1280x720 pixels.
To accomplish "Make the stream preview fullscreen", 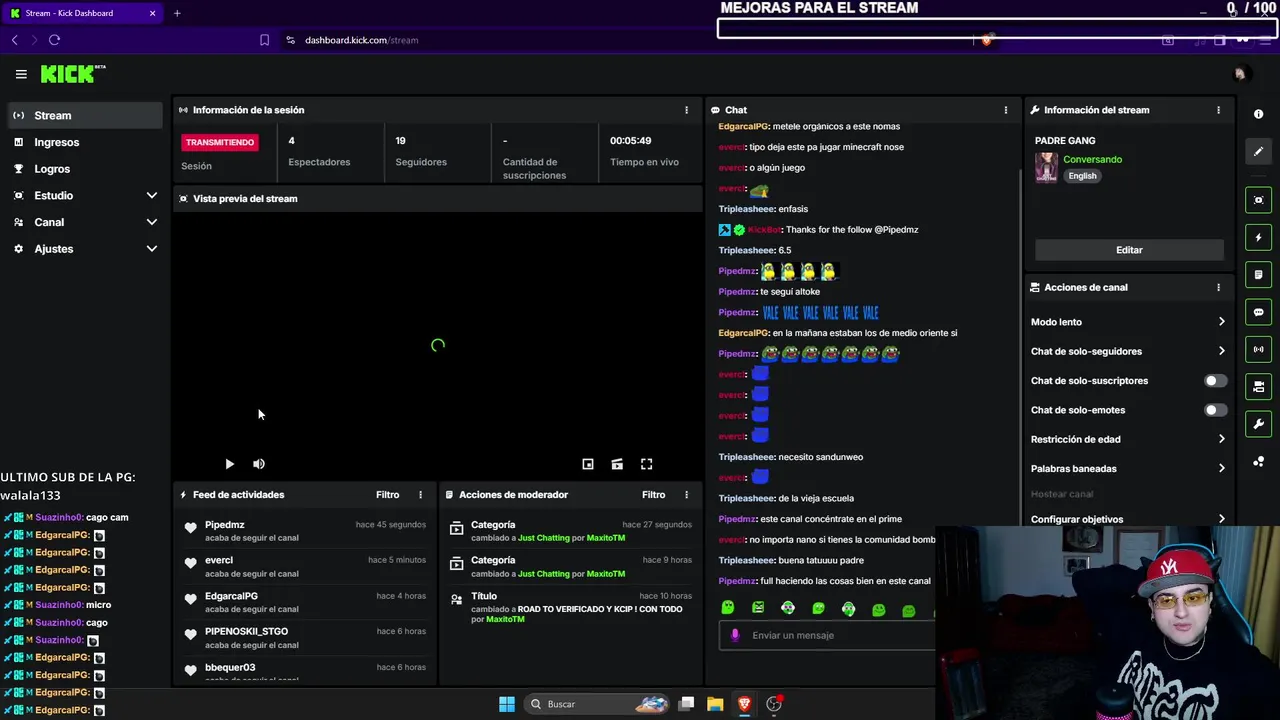I will pyautogui.click(x=647, y=464).
